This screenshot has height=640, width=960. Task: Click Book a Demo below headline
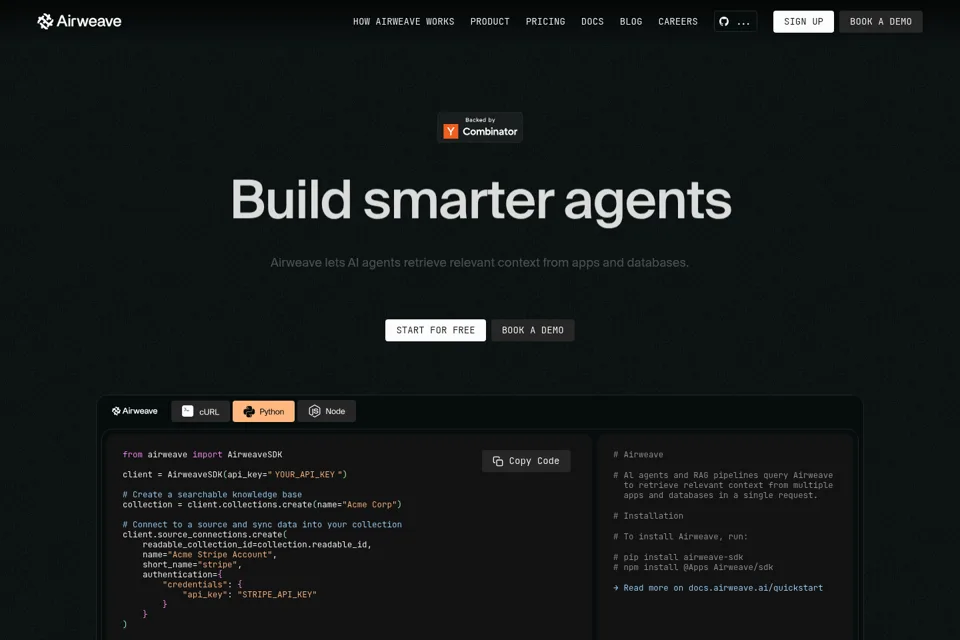533,330
